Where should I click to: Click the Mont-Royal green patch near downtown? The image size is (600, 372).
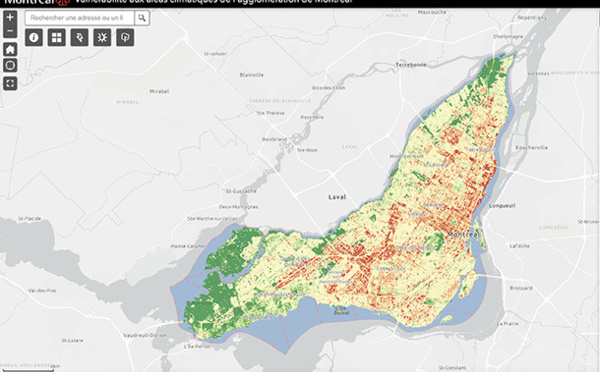click(435, 242)
